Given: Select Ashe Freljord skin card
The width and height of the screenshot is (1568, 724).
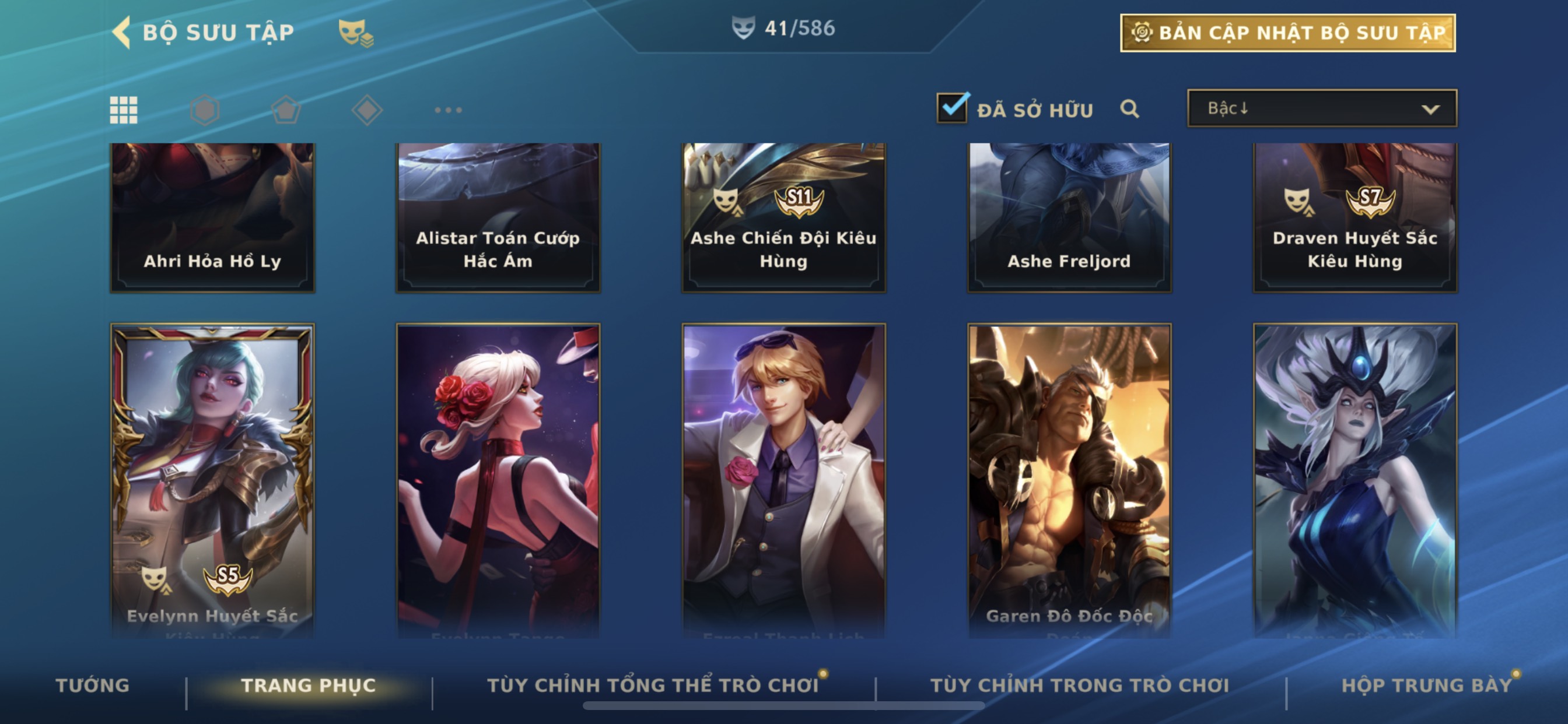Looking at the screenshot, I should point(1069,217).
